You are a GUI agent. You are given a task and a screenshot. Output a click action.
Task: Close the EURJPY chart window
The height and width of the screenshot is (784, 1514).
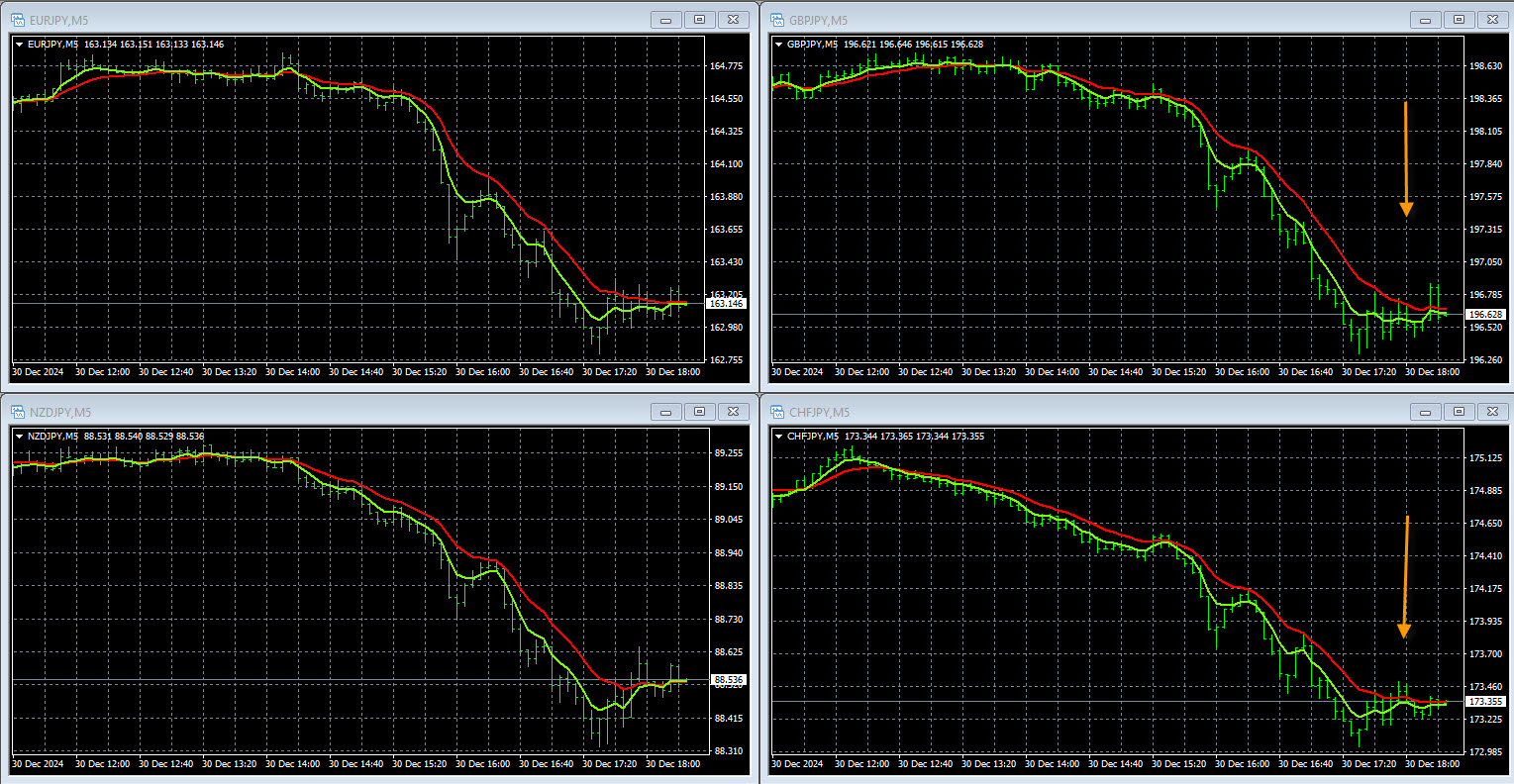coord(733,19)
